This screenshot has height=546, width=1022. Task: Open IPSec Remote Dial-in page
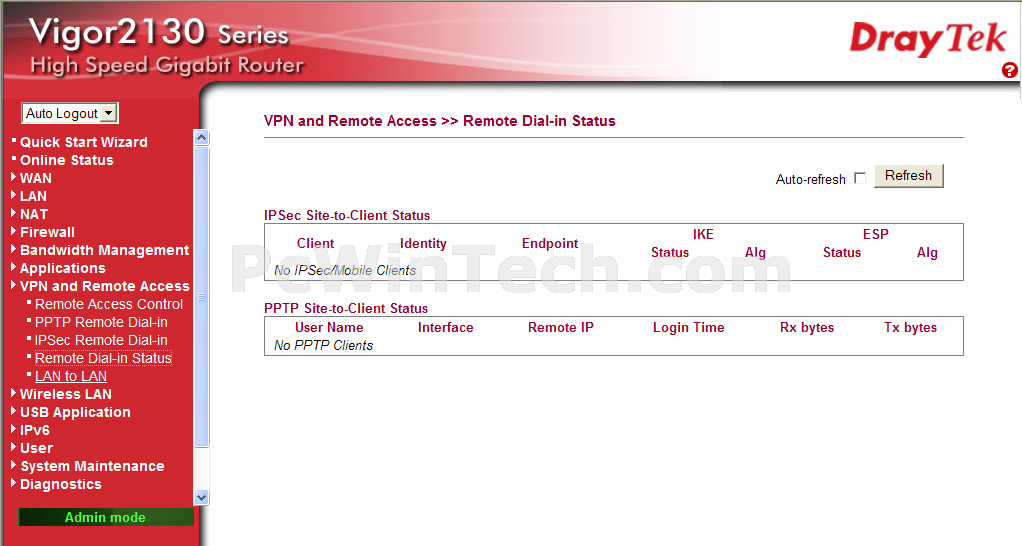tap(101, 340)
